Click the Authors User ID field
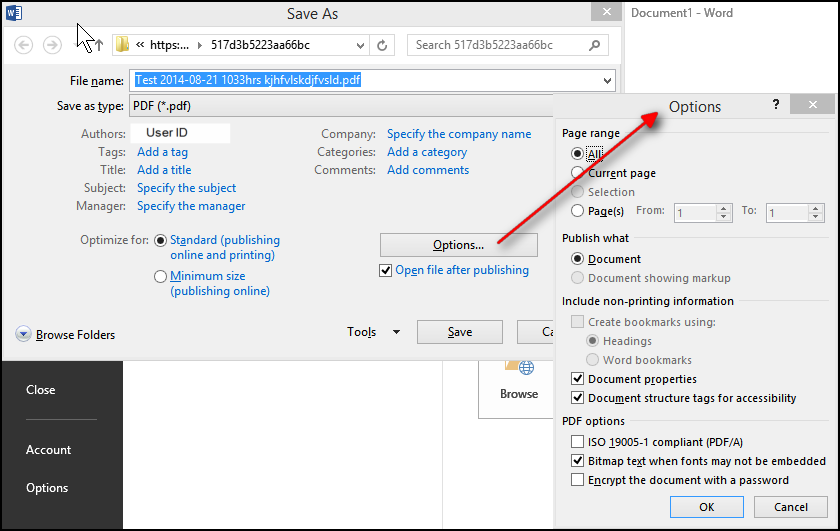 tap(181, 133)
